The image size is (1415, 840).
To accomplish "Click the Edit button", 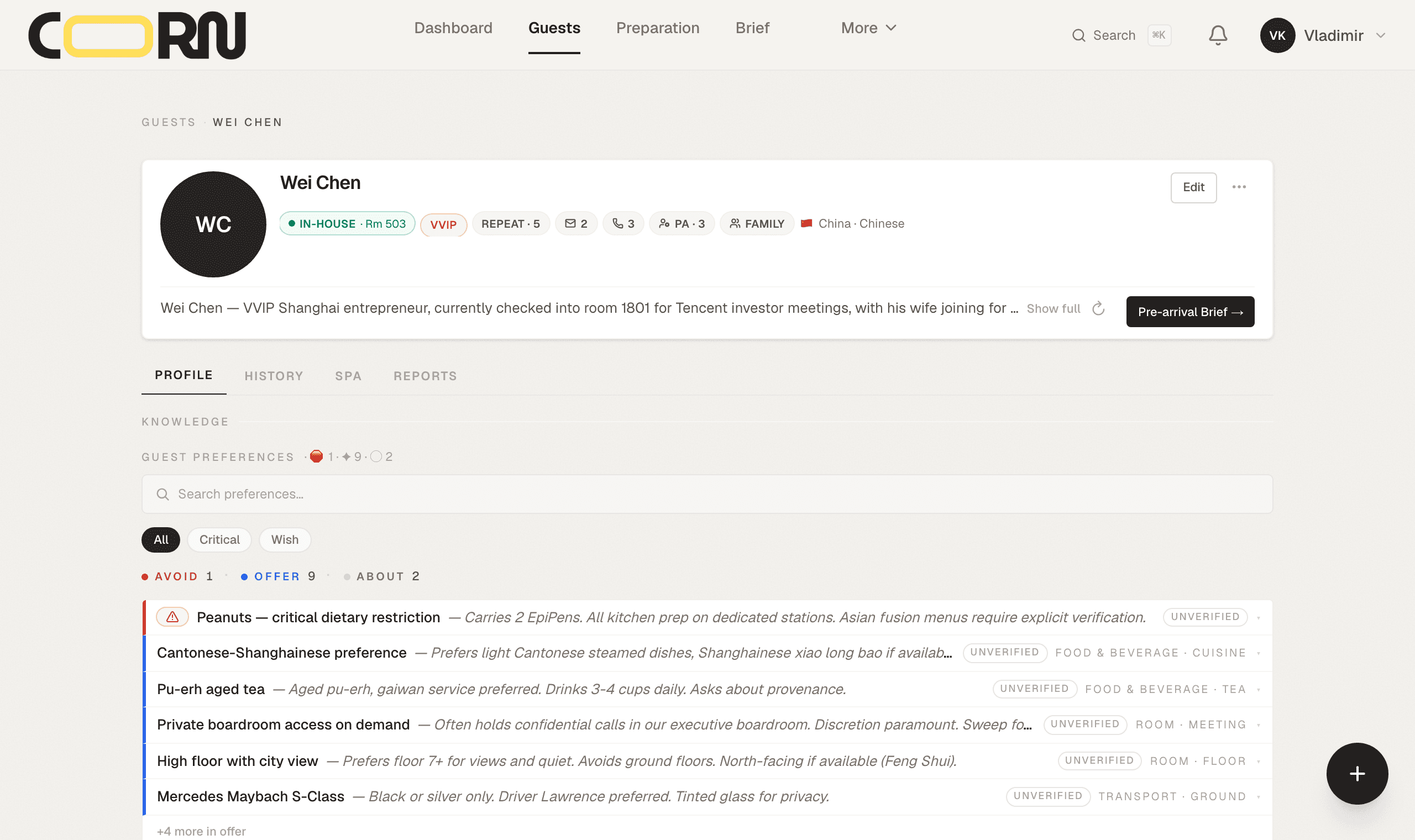I will pos(1193,187).
